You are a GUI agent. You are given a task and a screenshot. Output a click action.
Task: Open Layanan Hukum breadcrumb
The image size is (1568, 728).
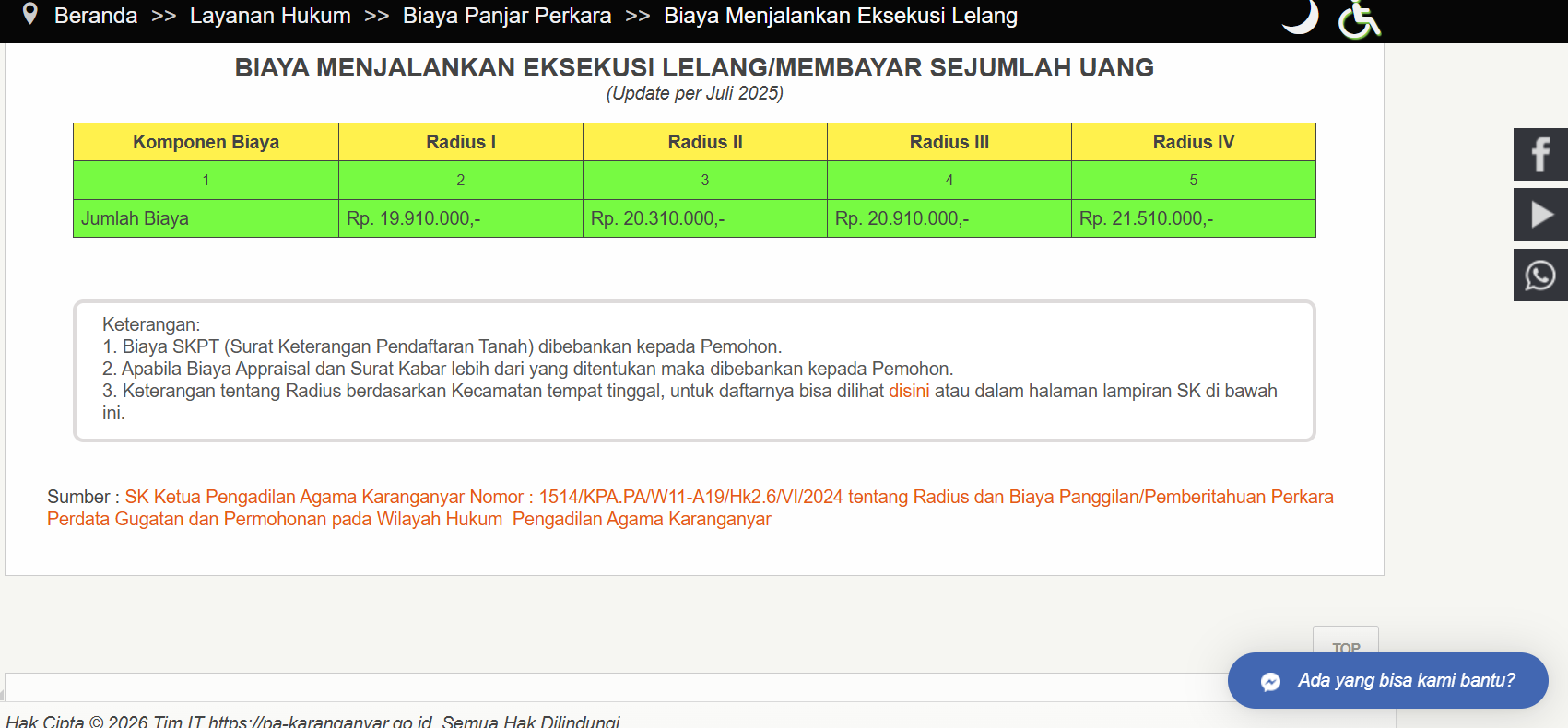tap(270, 16)
